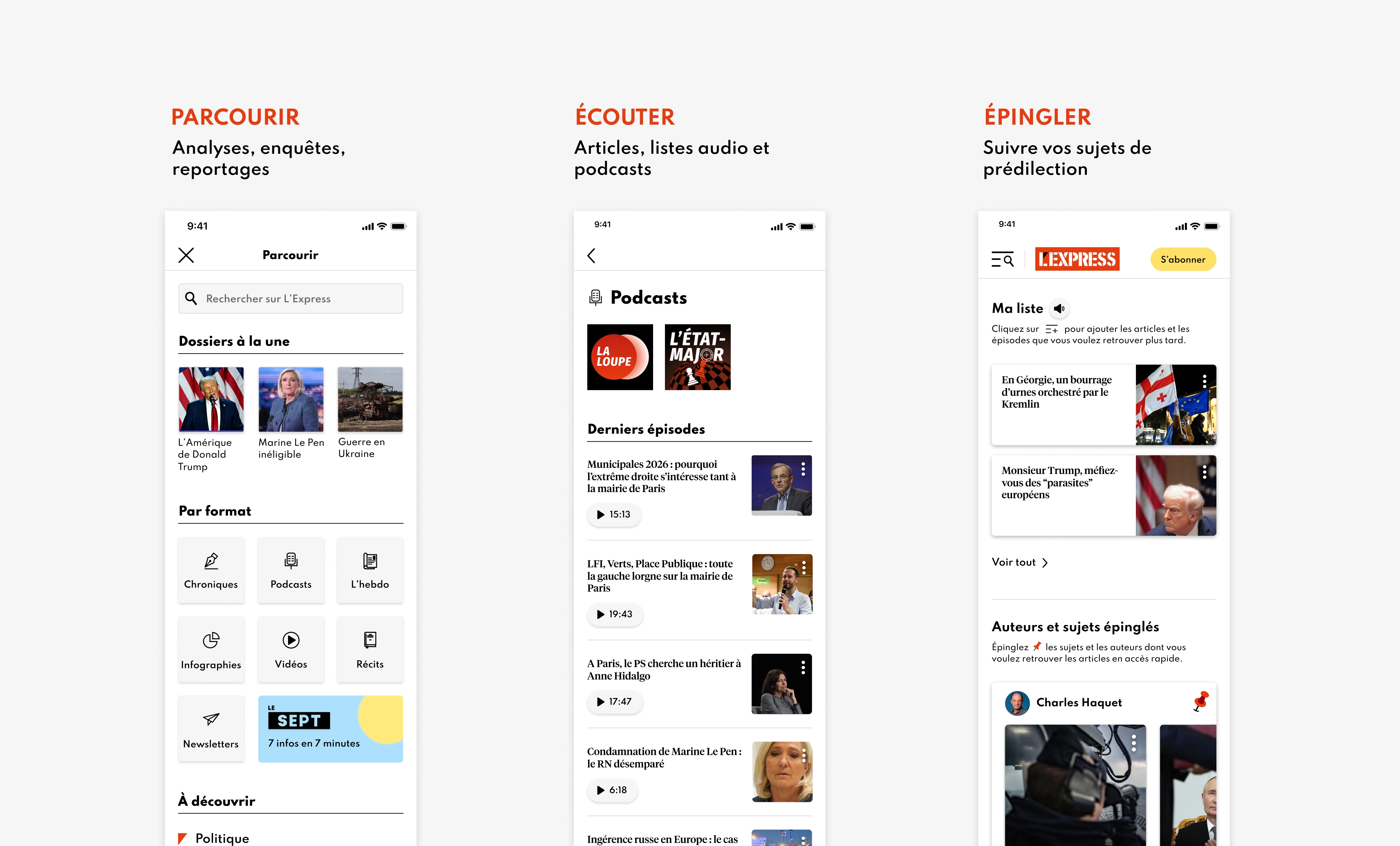The height and width of the screenshot is (846, 1400).
Task: Open La Loupe podcast thumbnail
Action: point(620,357)
